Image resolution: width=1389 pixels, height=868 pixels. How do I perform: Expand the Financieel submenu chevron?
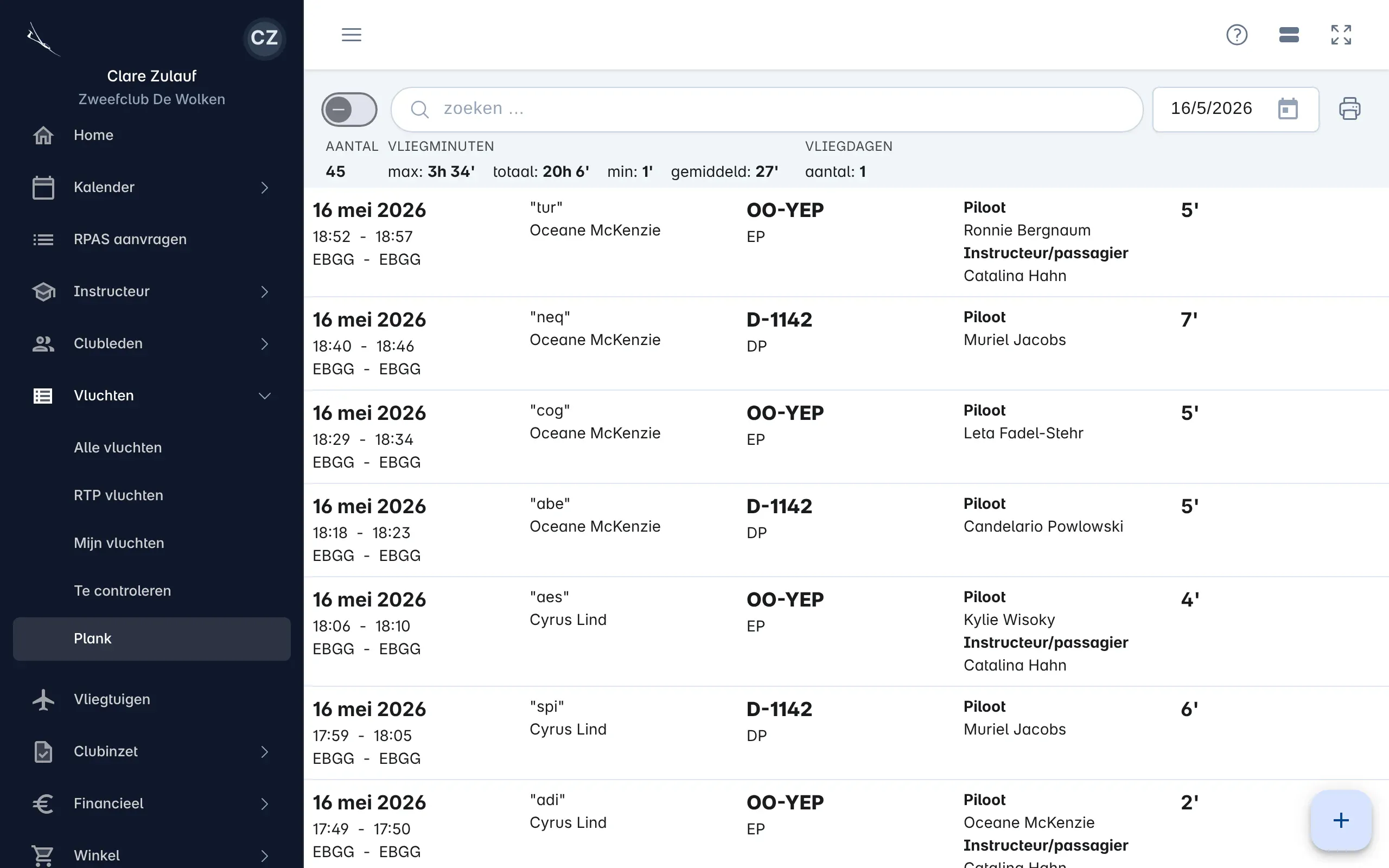pos(264,803)
